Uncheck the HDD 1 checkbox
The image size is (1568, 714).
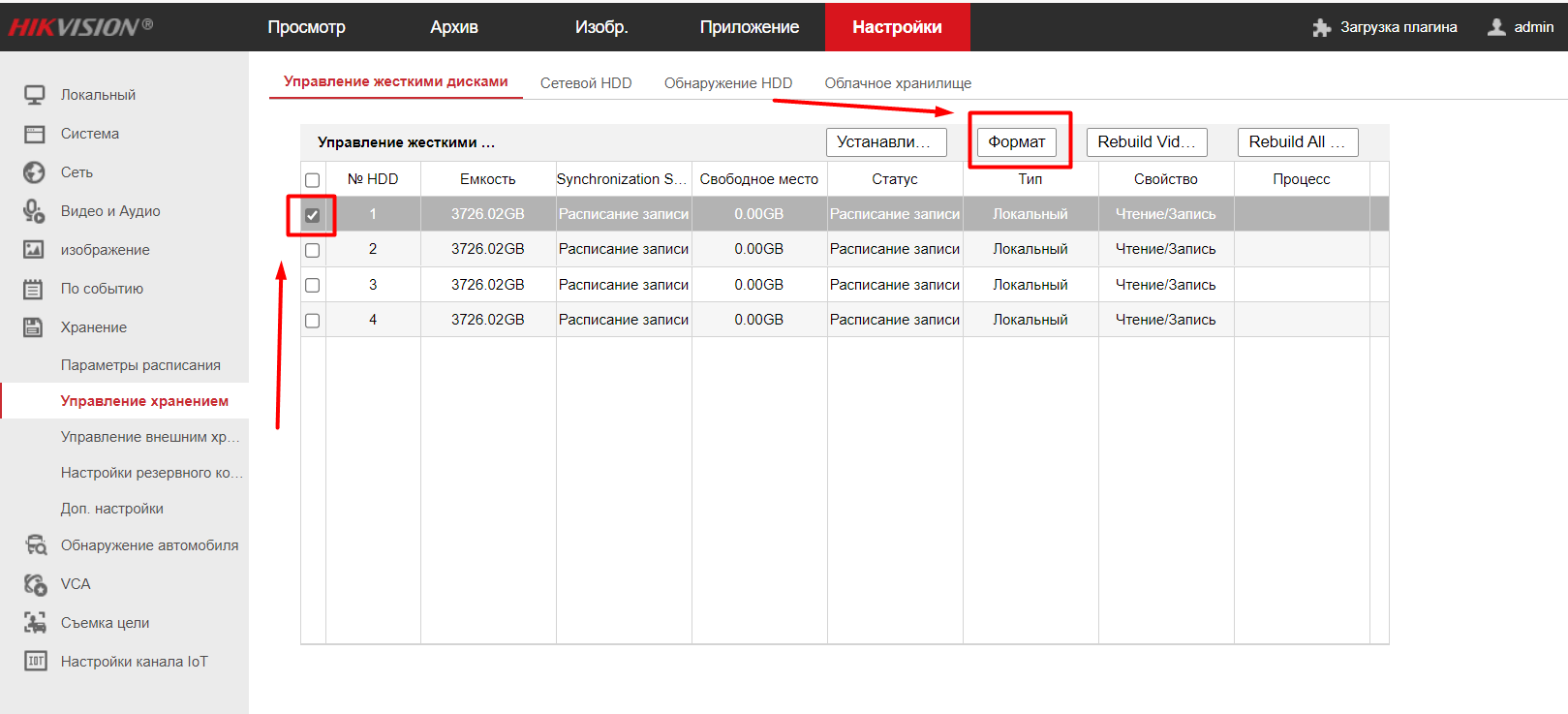click(312, 215)
